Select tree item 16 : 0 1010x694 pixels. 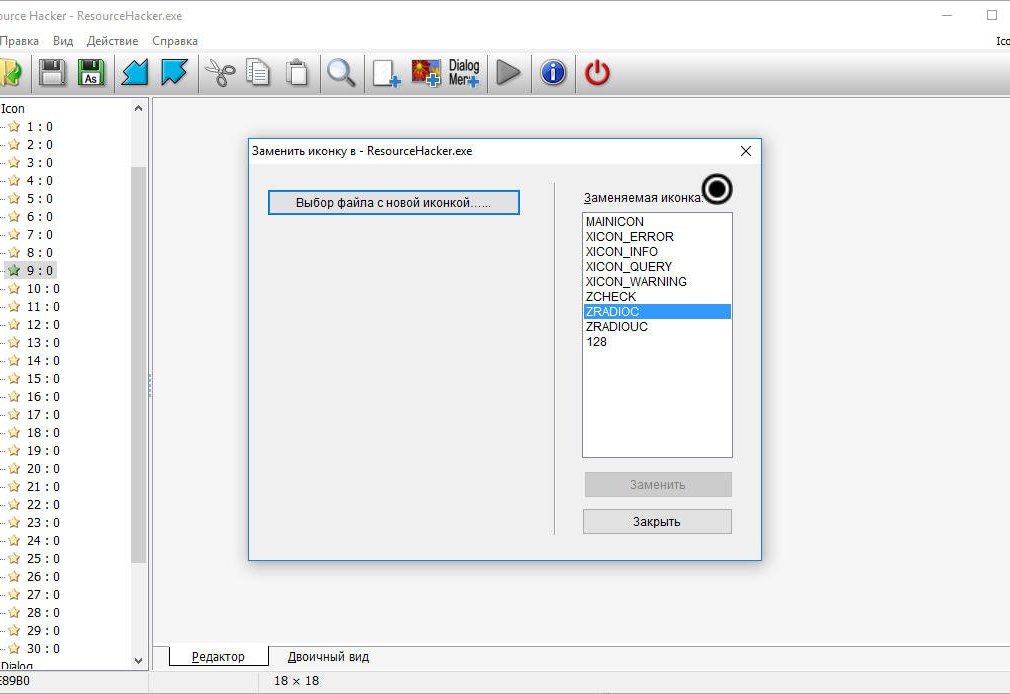point(43,397)
